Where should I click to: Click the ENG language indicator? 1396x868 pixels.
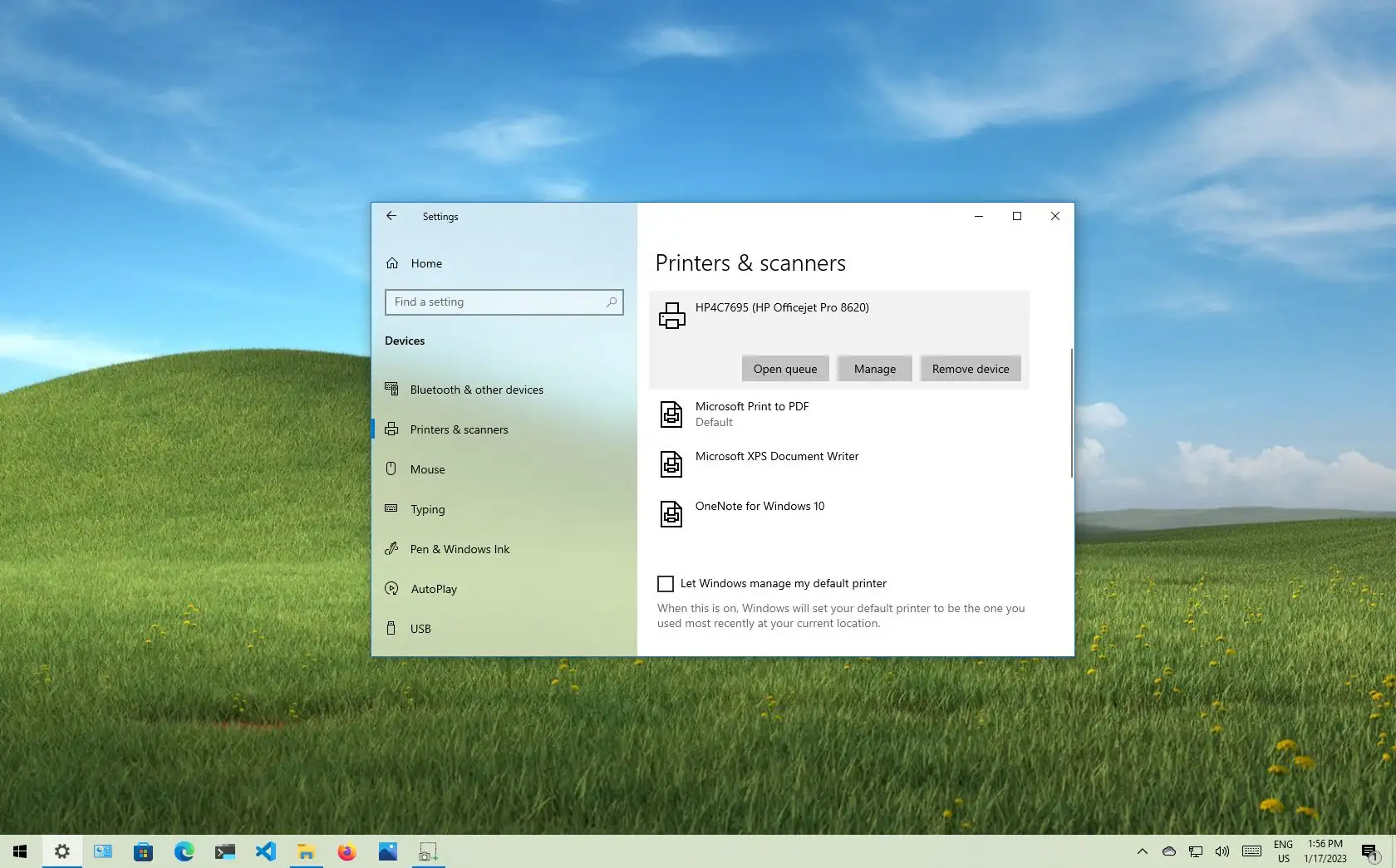(x=1282, y=851)
